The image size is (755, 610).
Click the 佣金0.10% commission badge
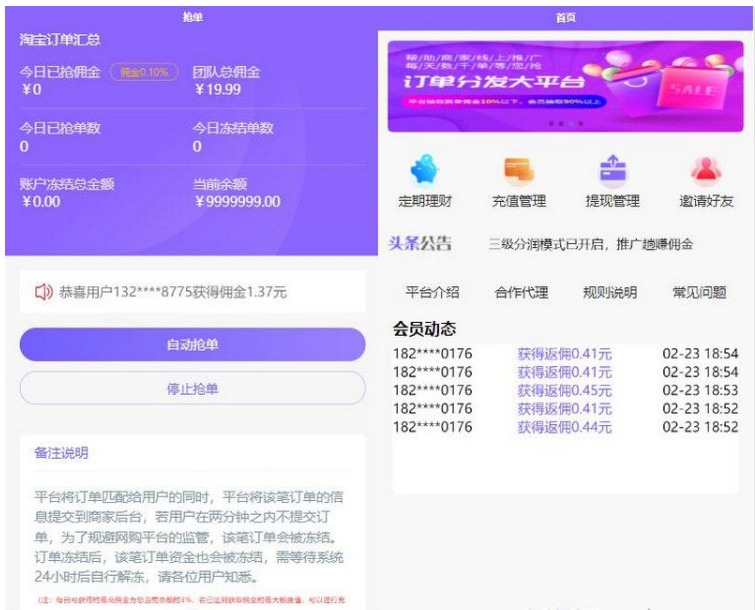click(x=144, y=72)
